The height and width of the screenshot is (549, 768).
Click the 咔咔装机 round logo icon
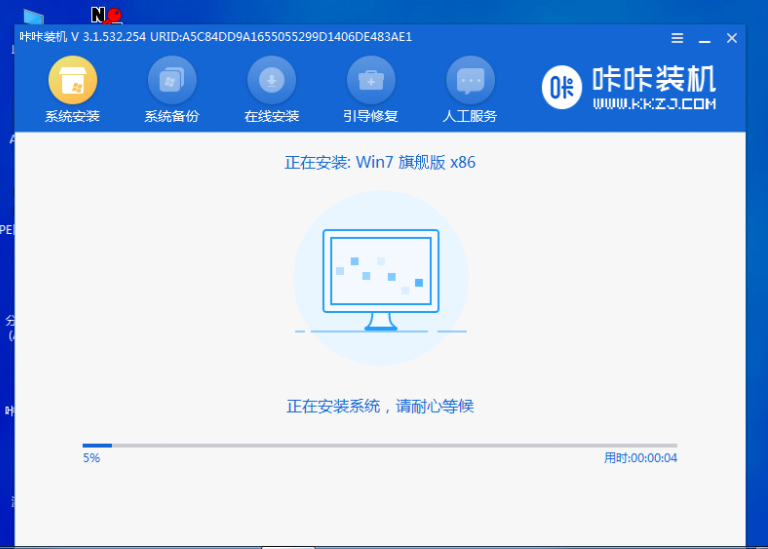point(562,86)
